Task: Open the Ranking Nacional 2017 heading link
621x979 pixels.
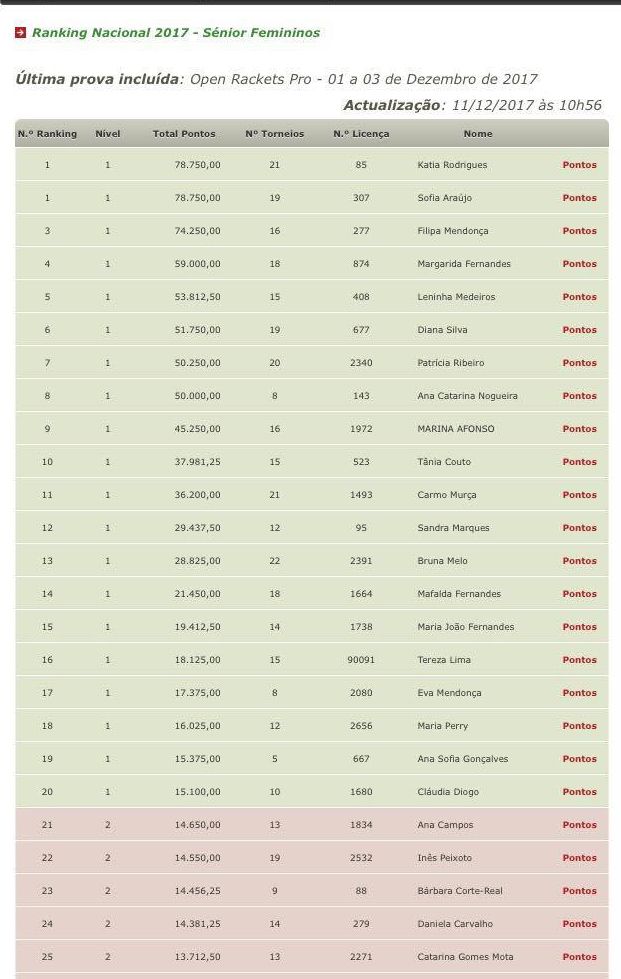Action: point(175,33)
